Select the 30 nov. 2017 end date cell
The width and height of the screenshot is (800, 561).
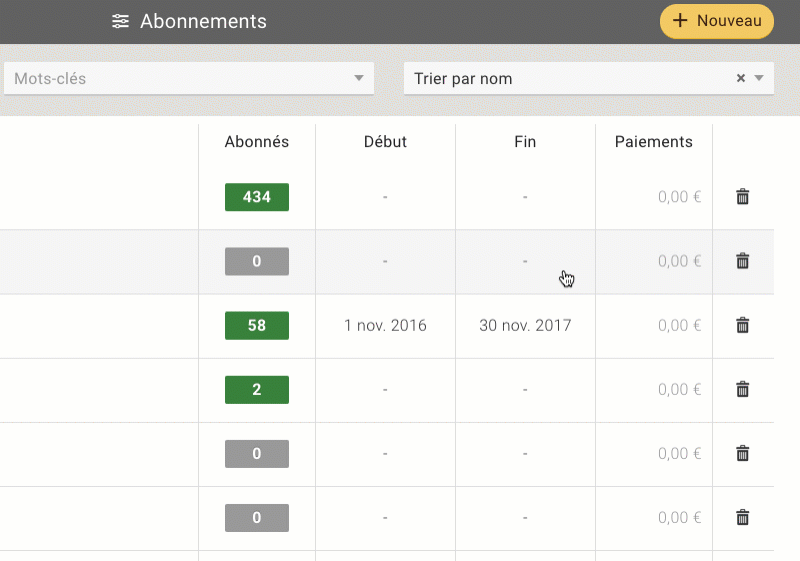[x=525, y=325]
